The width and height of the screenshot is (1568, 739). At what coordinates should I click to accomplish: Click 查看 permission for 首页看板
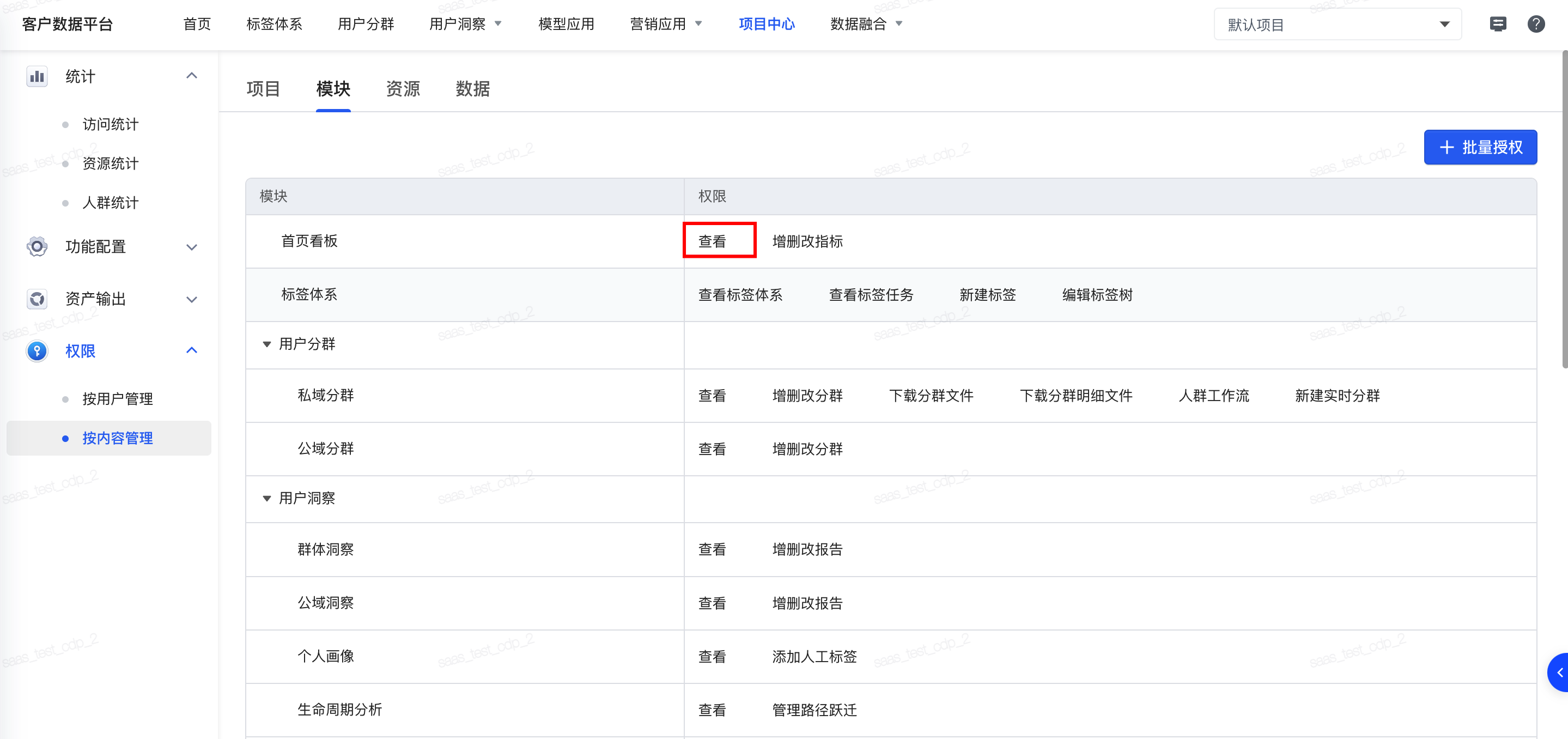coord(712,241)
